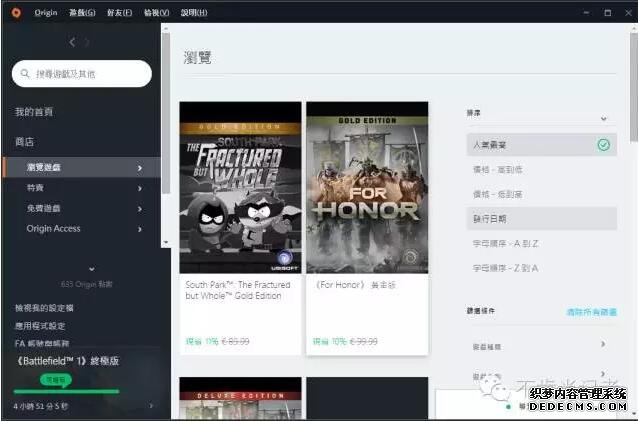Image resolution: width=638 pixels, height=421 pixels.
Task: Go forward with the right arrow
Action: tap(87, 42)
